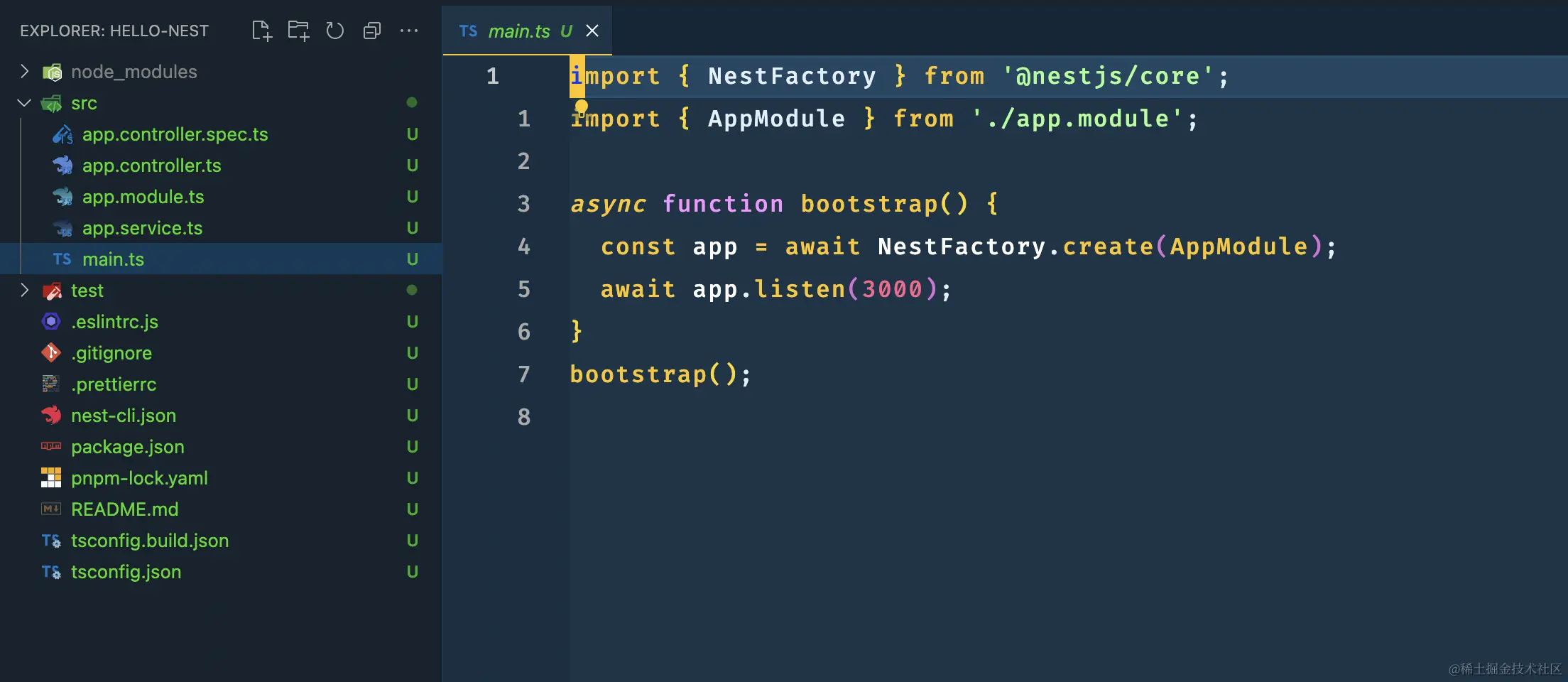Click the Prettier icon beside .prettierrc
Screen dimensions: 1568x682
pos(51,384)
